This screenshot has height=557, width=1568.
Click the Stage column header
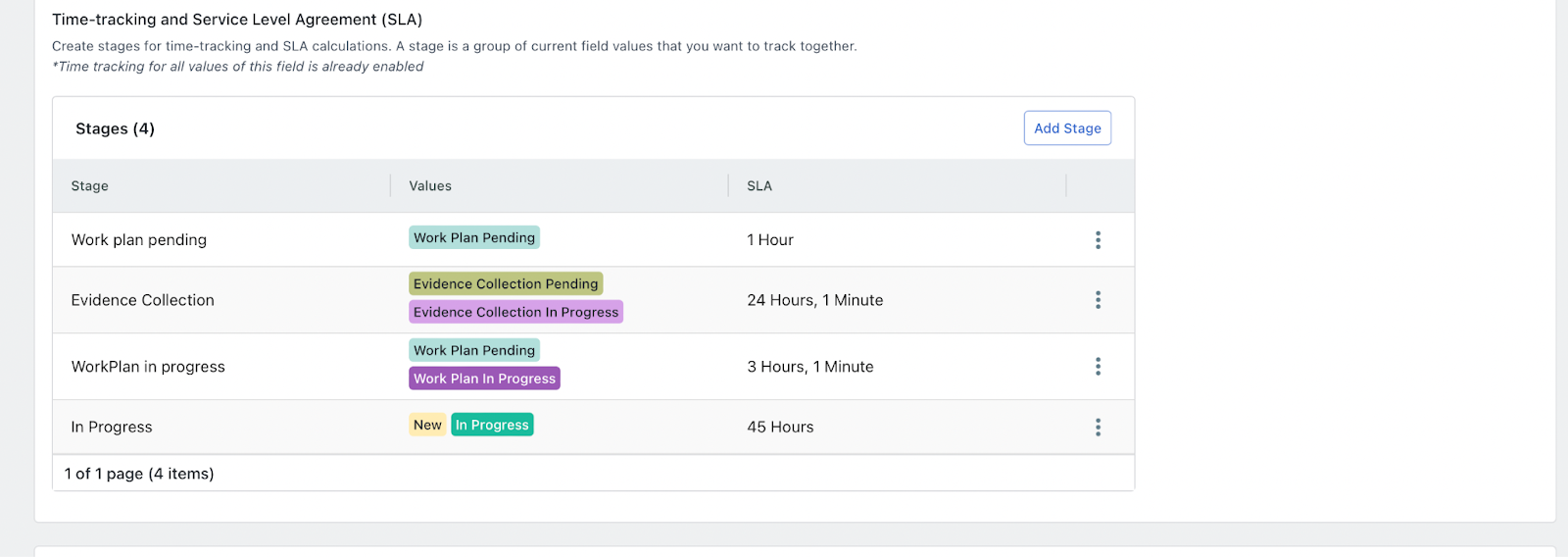pos(90,186)
